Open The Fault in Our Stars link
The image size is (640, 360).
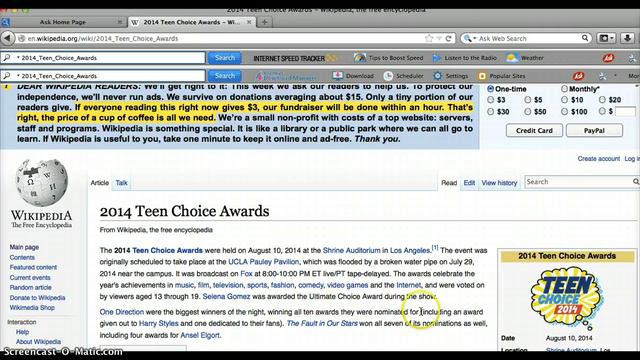tap(322, 323)
